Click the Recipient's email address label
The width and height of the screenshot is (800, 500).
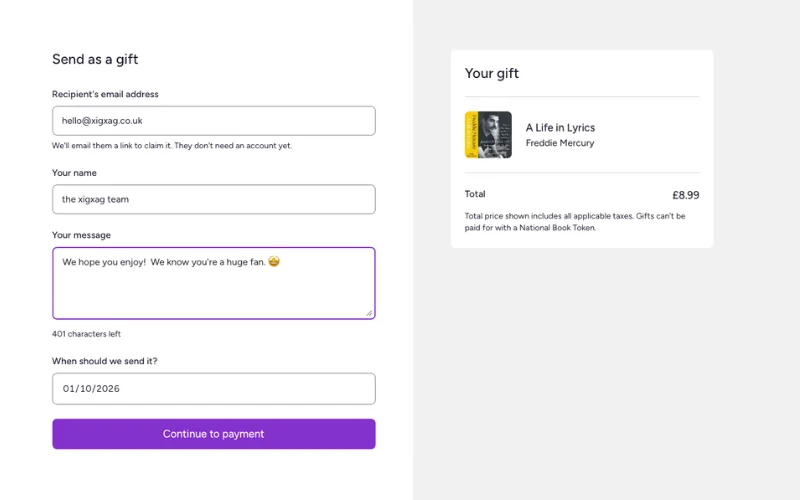click(105, 94)
